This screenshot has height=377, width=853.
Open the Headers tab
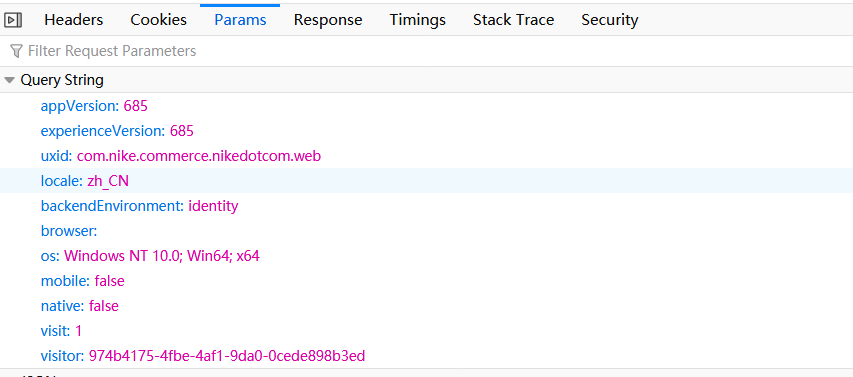73,20
